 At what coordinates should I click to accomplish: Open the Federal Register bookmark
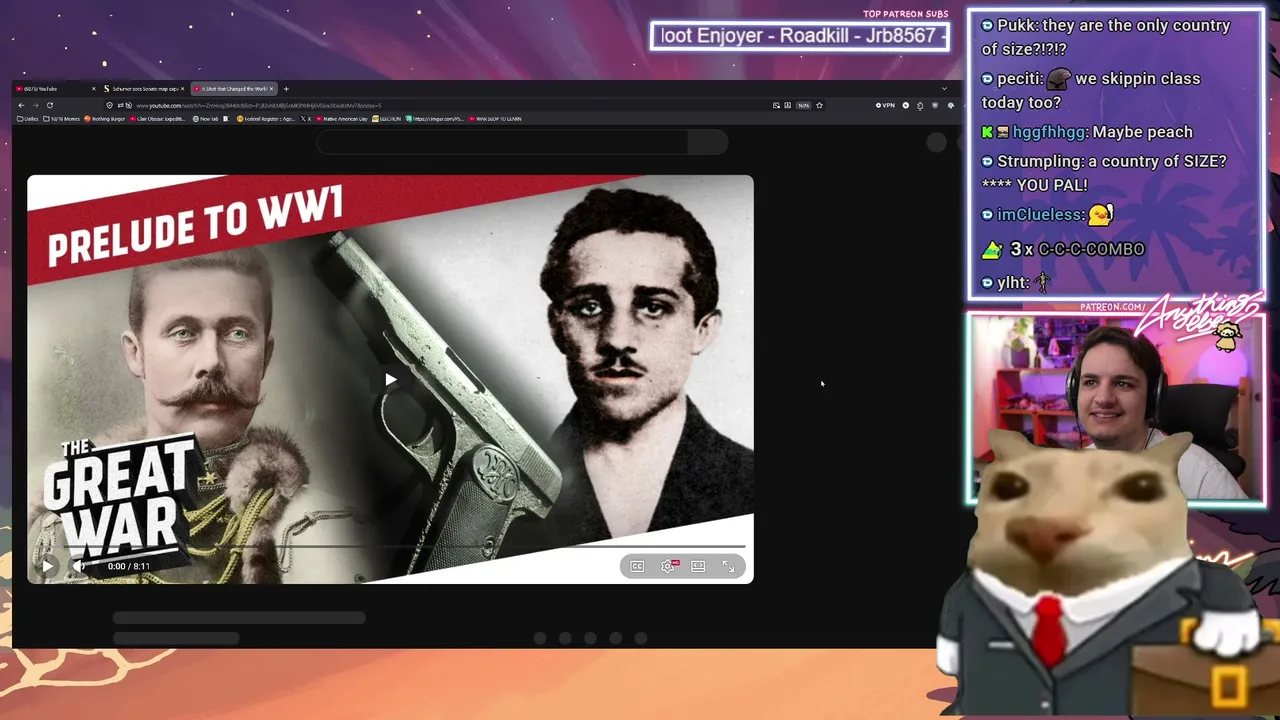tap(265, 119)
